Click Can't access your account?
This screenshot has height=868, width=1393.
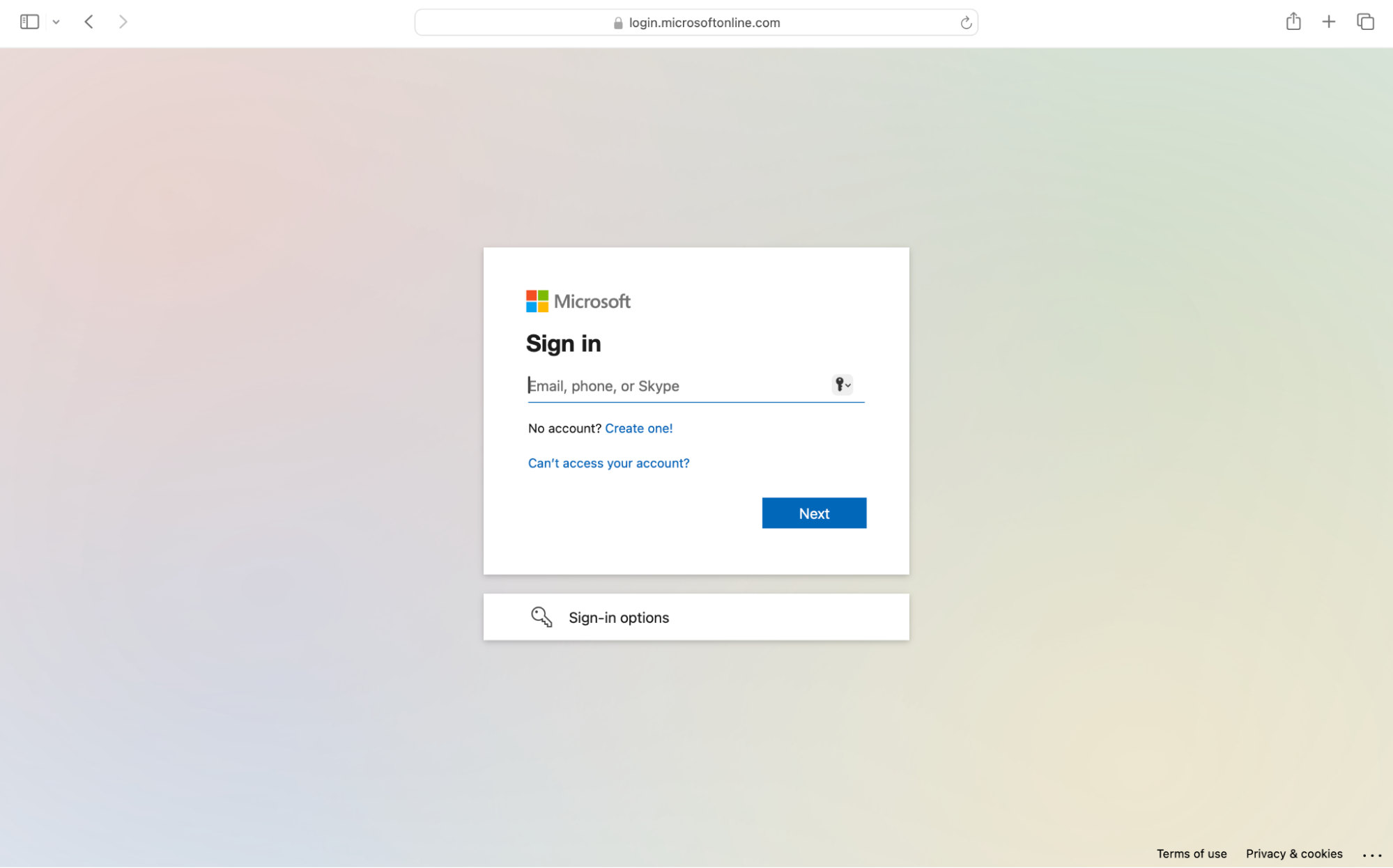click(x=608, y=463)
